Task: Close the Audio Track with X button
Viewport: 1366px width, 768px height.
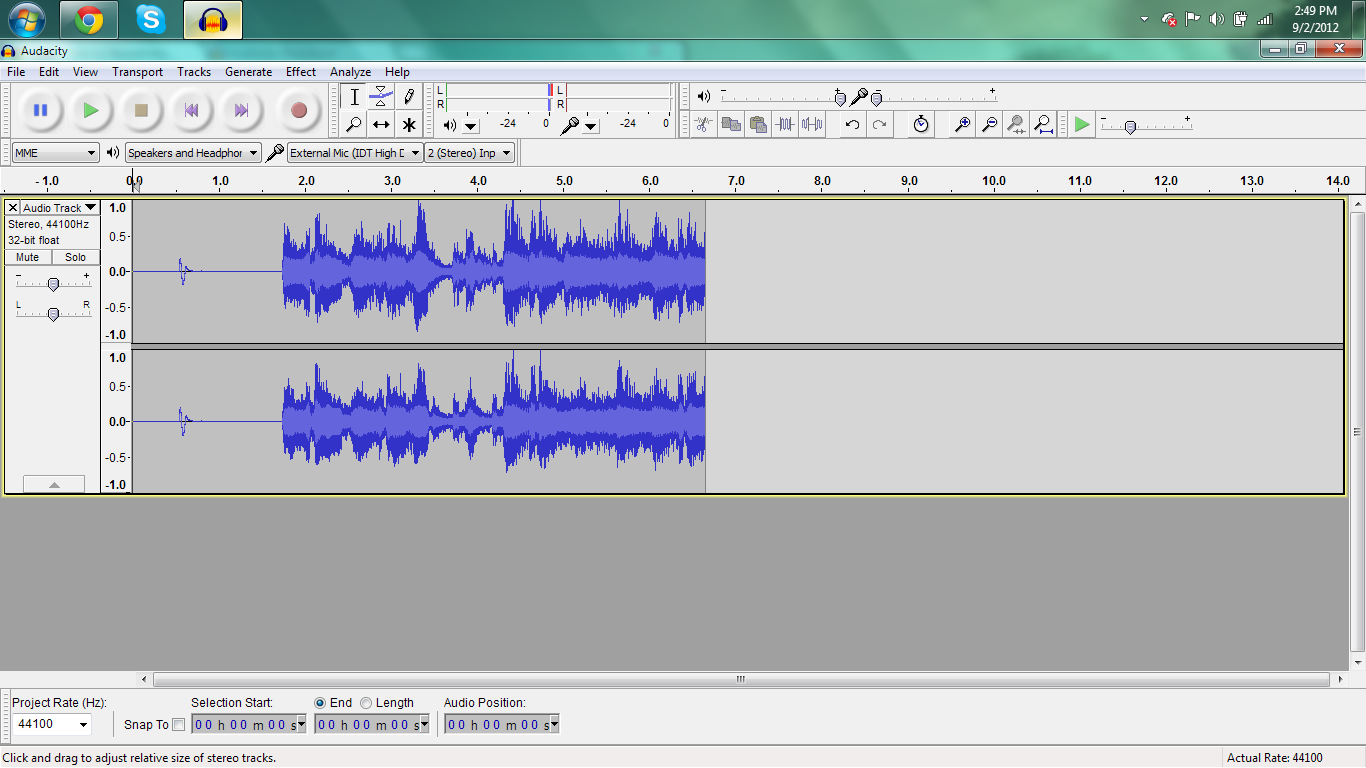Action: 13,208
